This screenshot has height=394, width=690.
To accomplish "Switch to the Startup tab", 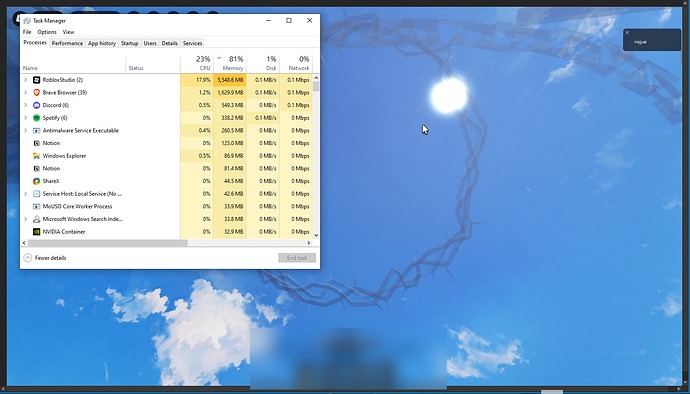I will tap(129, 43).
